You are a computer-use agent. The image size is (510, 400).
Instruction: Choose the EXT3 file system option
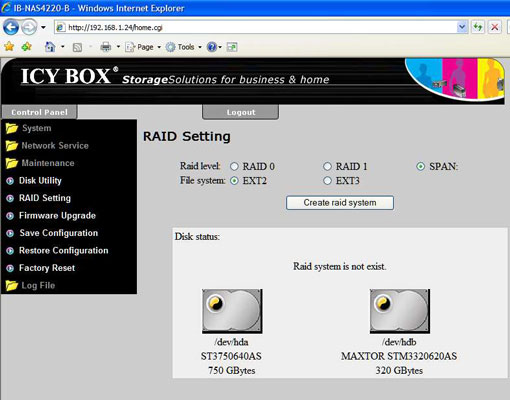328,181
